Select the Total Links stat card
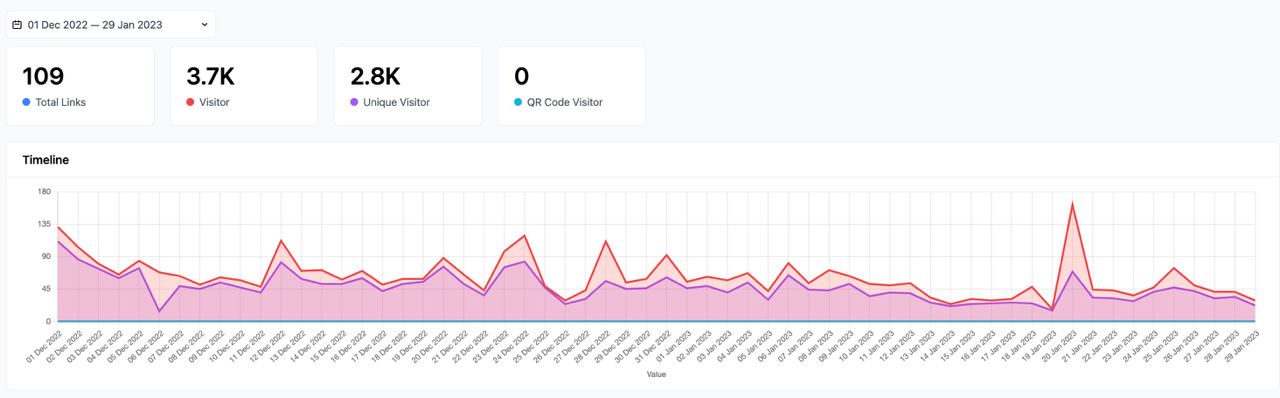The height and width of the screenshot is (398, 1280). tap(80, 86)
